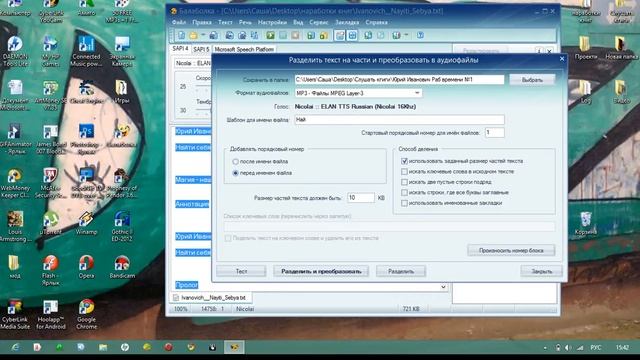This screenshot has height=360, width=640.
Task: Select 'перед именем файла' radio option
Action: [236, 173]
